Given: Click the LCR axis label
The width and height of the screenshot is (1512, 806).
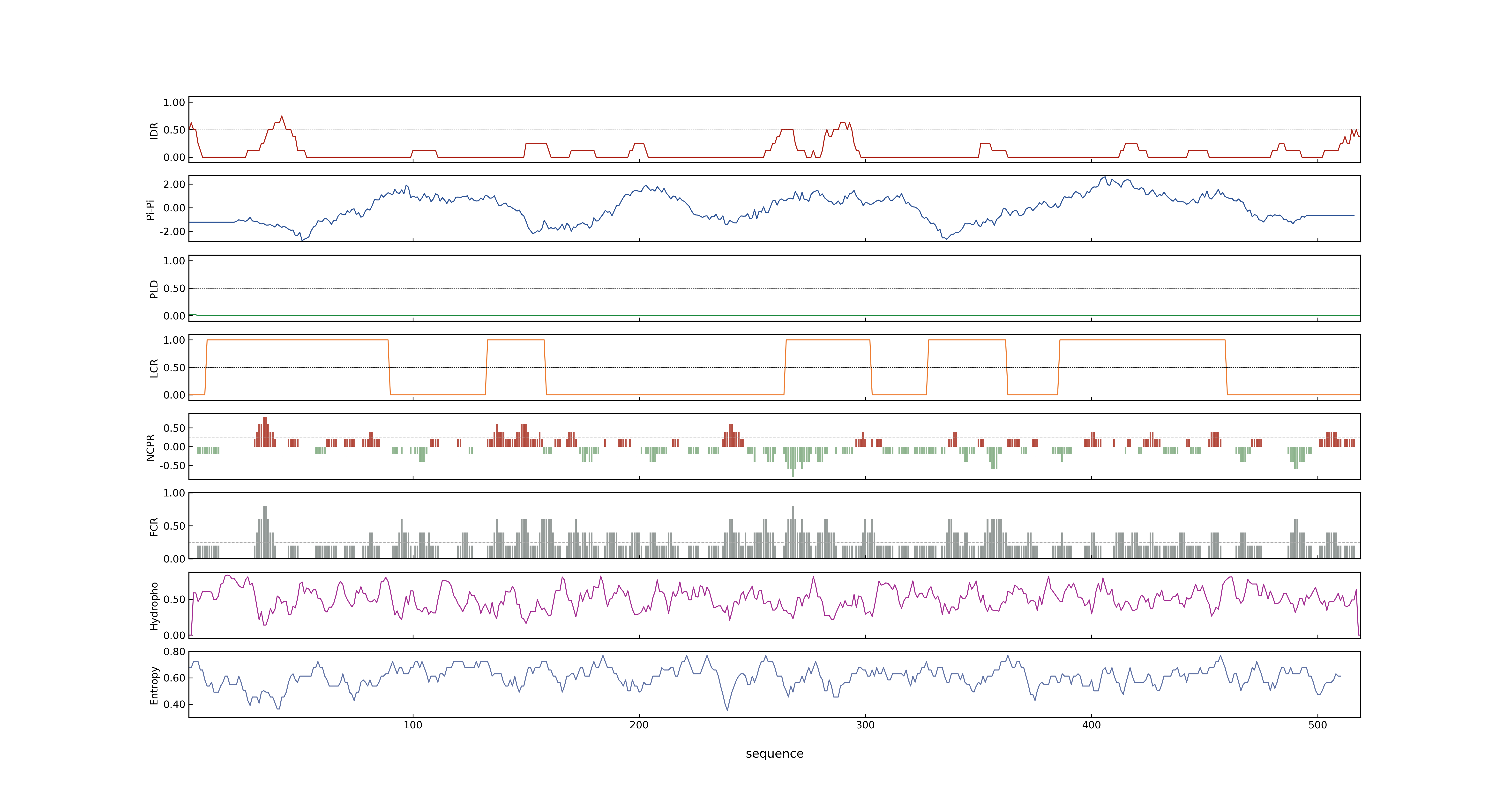Looking at the screenshot, I should coord(154,368).
